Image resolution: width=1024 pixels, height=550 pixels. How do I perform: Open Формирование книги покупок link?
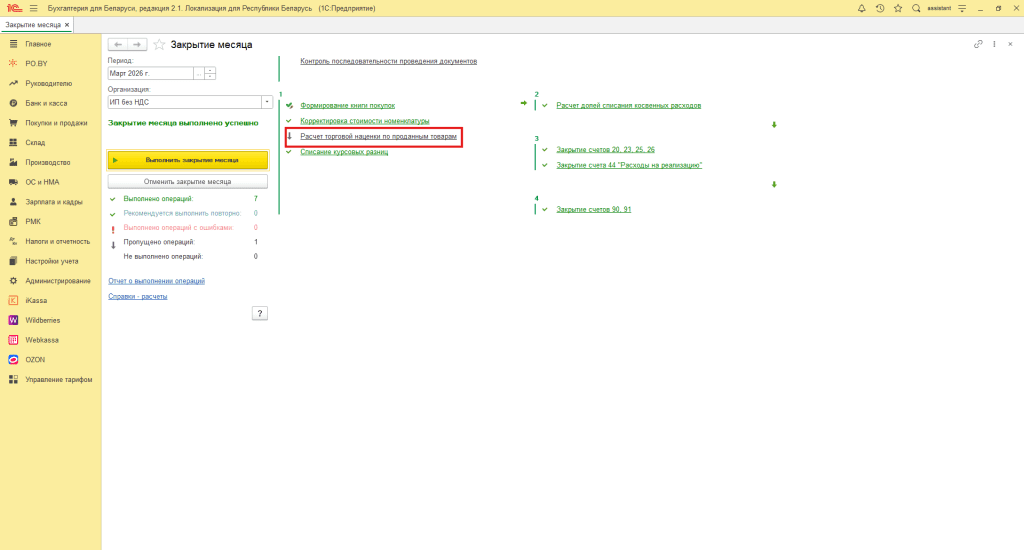point(347,105)
